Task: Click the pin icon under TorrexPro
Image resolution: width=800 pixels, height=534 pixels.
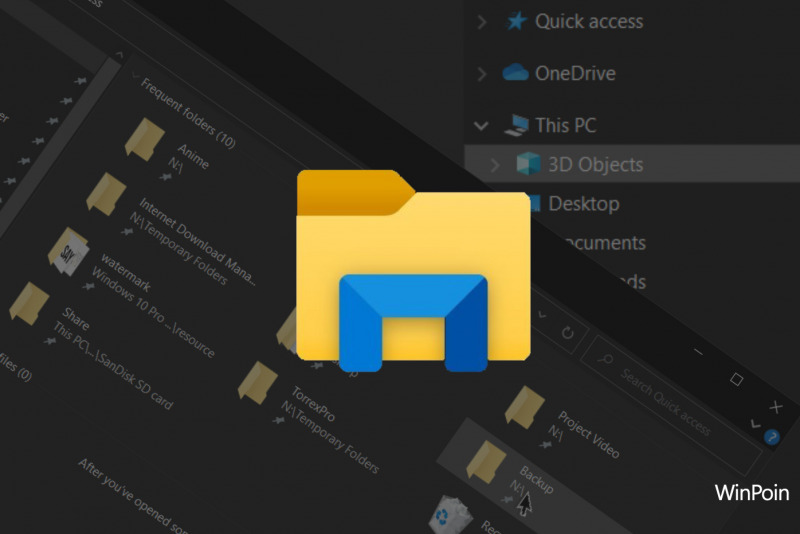Action: [x=279, y=420]
